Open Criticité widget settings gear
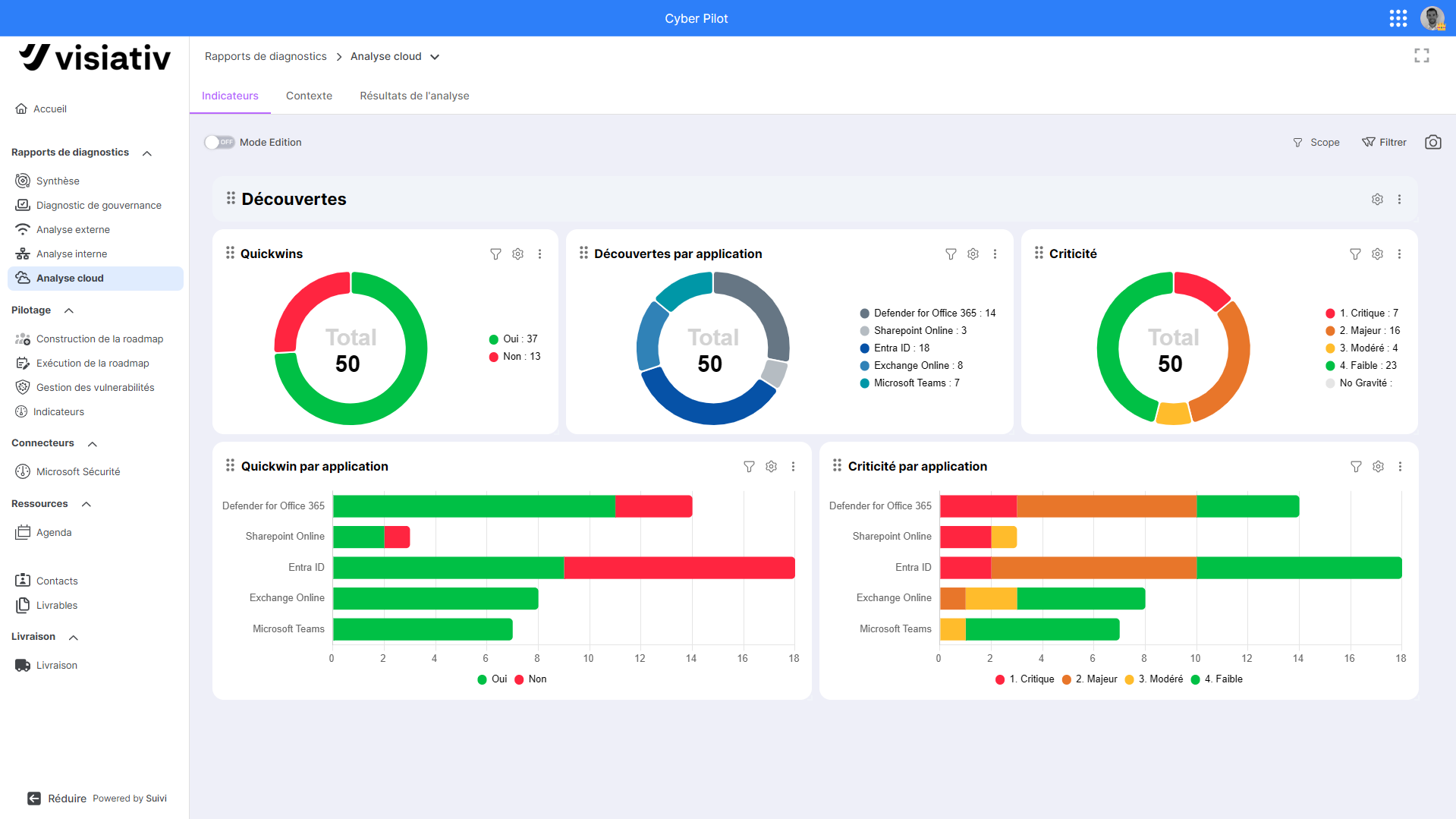Image resolution: width=1456 pixels, height=819 pixels. pyautogui.click(x=1377, y=254)
